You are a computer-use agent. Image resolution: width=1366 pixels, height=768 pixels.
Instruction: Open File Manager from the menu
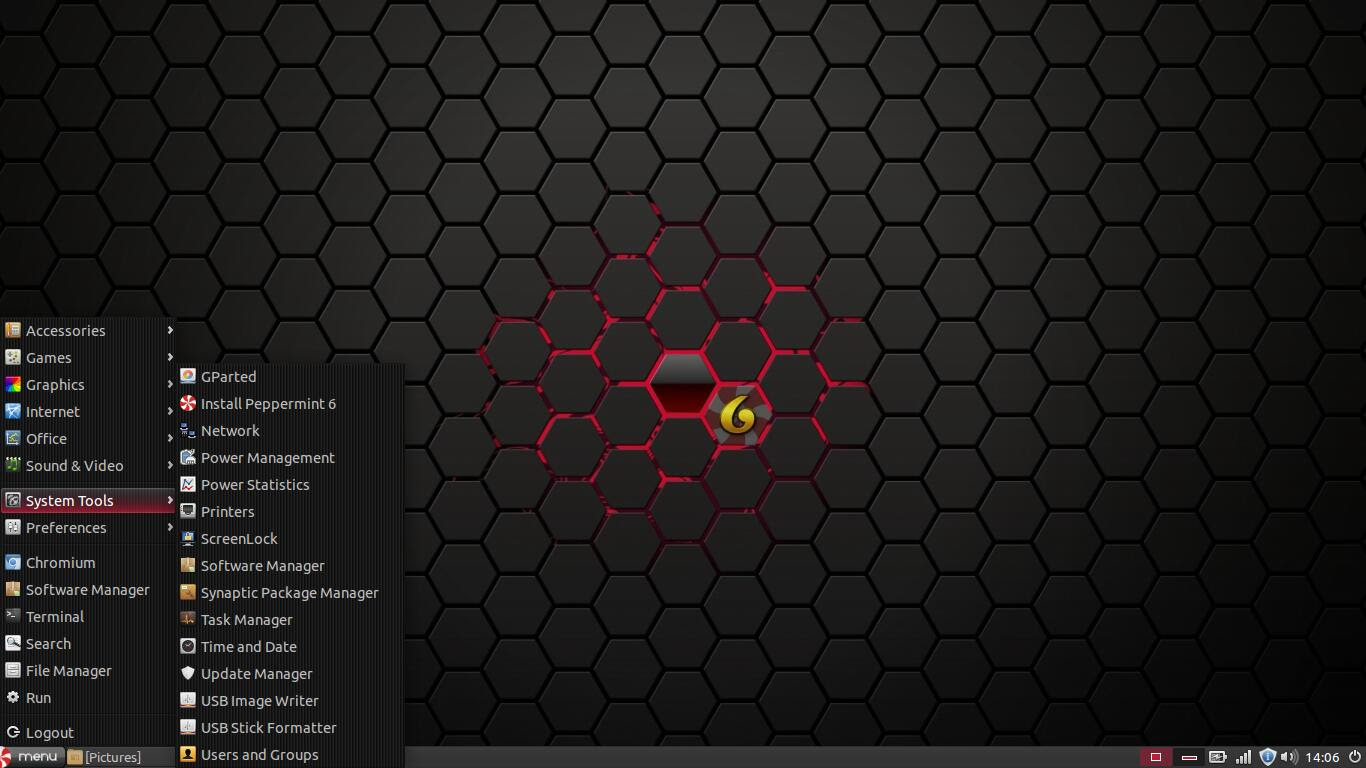point(89,671)
